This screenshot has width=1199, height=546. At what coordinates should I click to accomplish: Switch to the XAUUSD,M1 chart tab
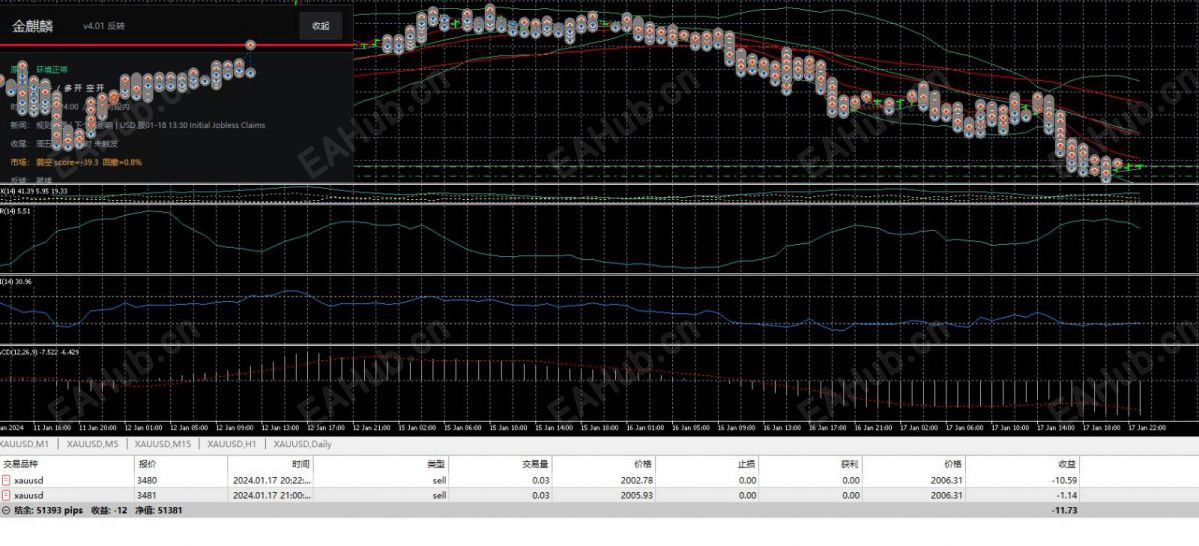pos(24,444)
